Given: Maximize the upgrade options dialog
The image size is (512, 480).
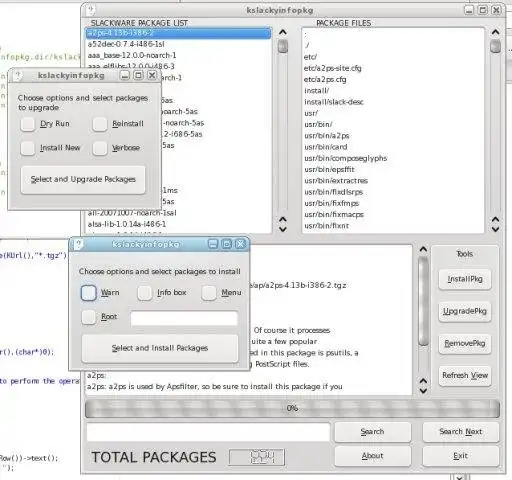Looking at the screenshot, I should pos(138,76).
